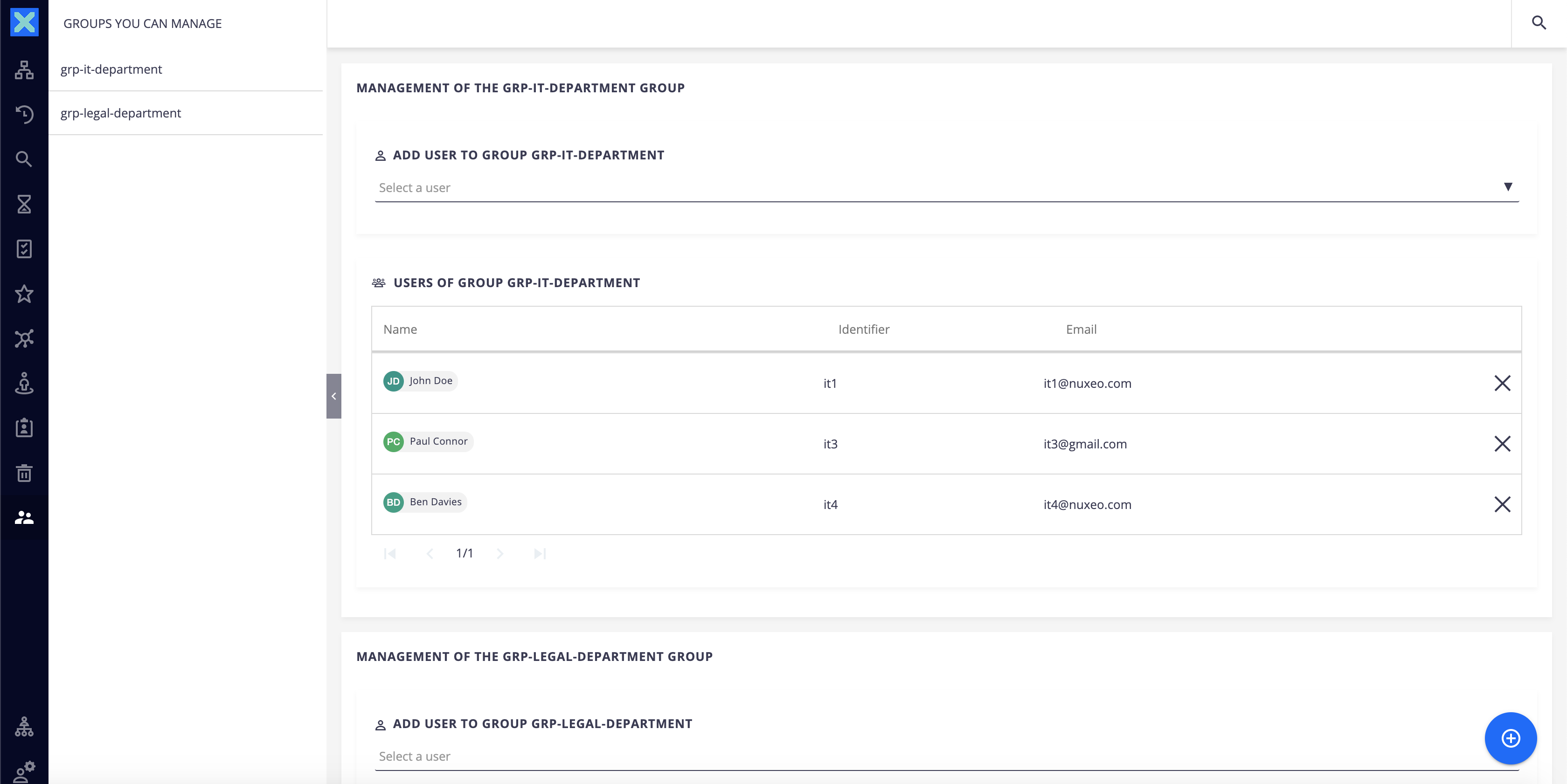Click the Email column header
Image resolution: width=1567 pixels, height=784 pixels.
pos(1081,330)
